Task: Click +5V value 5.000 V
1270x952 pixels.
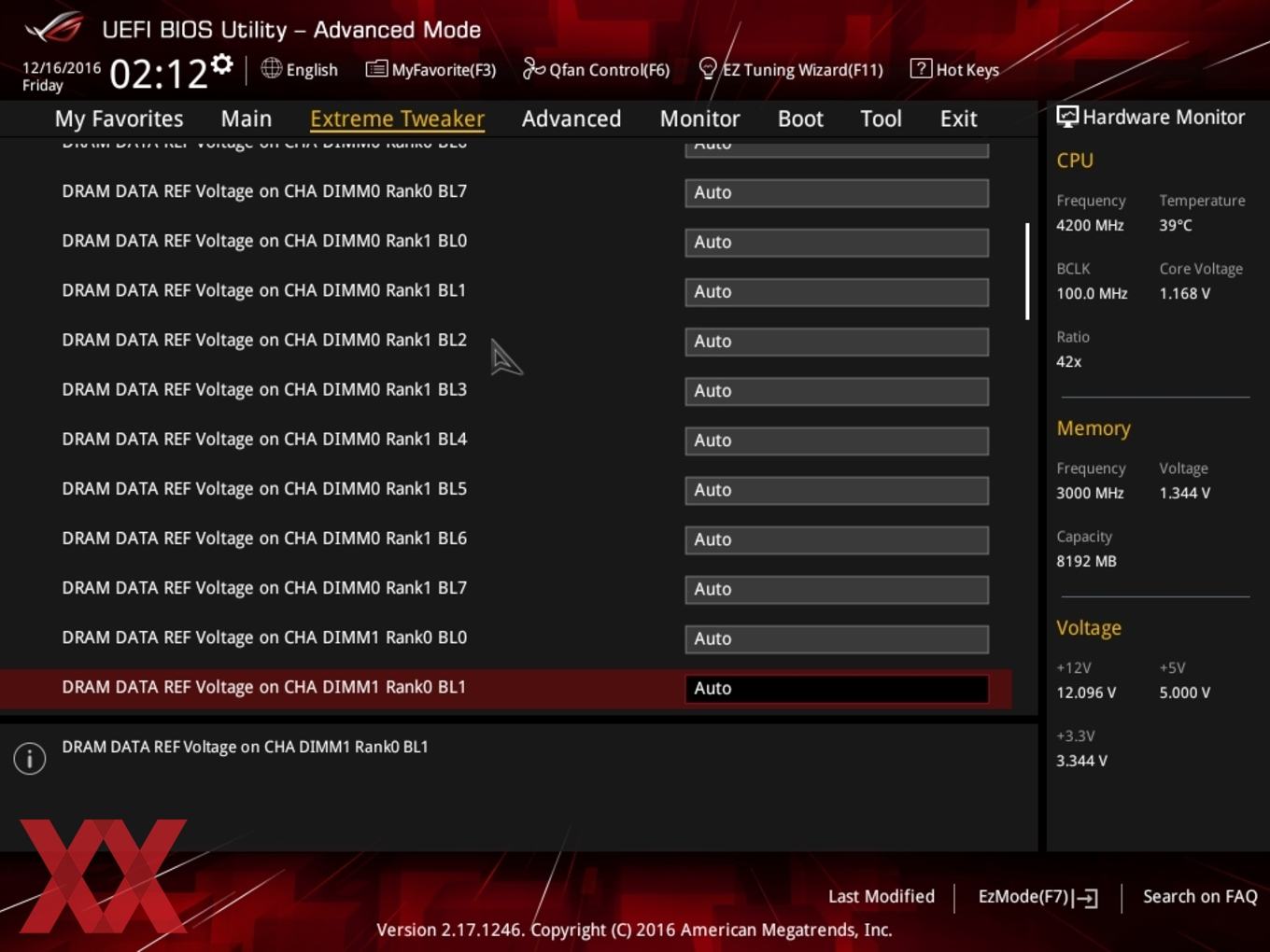Action: pyautogui.click(x=1185, y=693)
